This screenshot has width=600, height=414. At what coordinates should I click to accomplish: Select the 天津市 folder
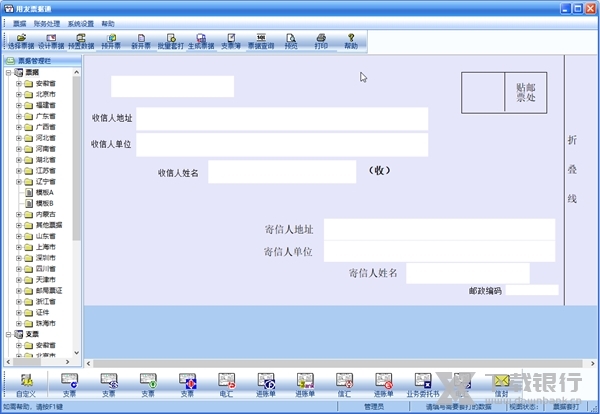[46, 280]
